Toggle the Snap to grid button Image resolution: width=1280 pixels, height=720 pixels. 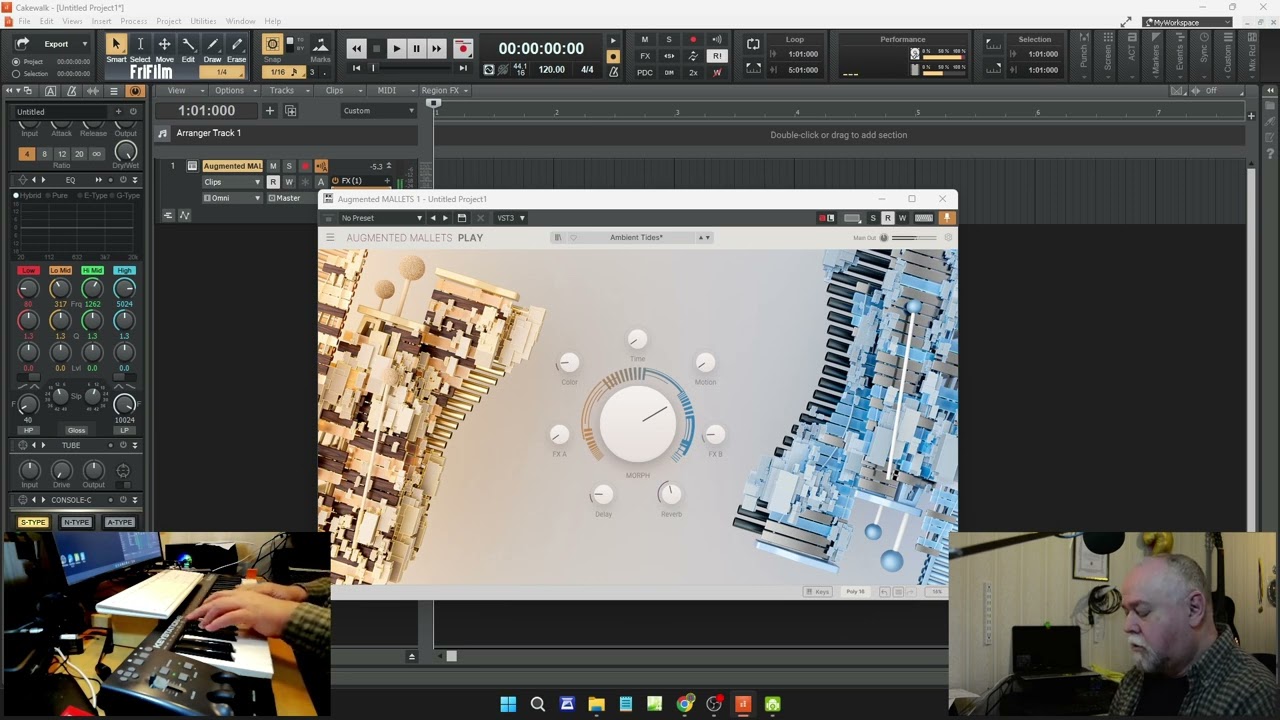pyautogui.click(x=272, y=45)
